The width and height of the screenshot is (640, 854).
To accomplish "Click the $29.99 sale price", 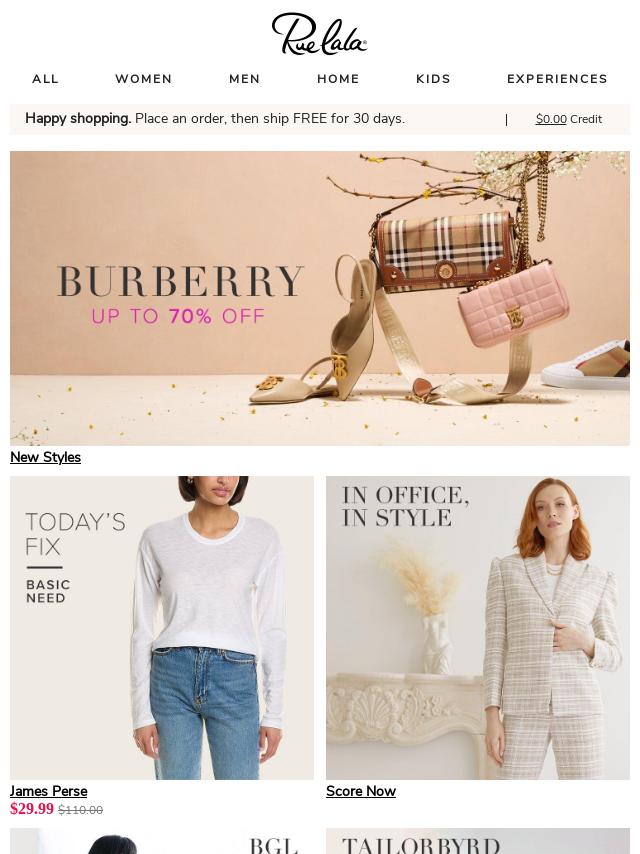I will tap(32, 809).
